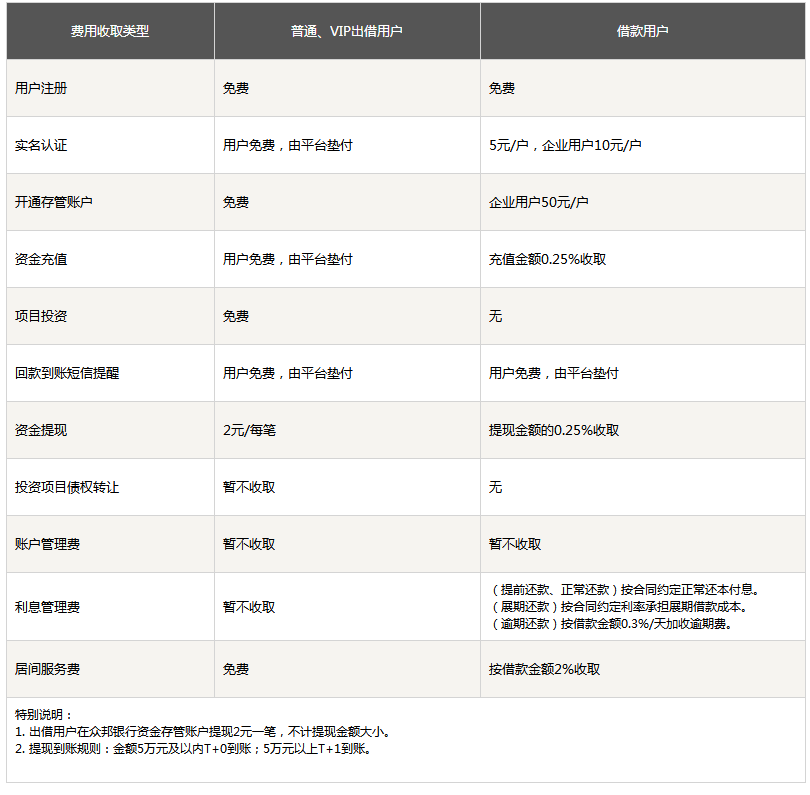The image size is (810, 795).
Task: Select the 开通存管账户 row label
Action: point(54,202)
